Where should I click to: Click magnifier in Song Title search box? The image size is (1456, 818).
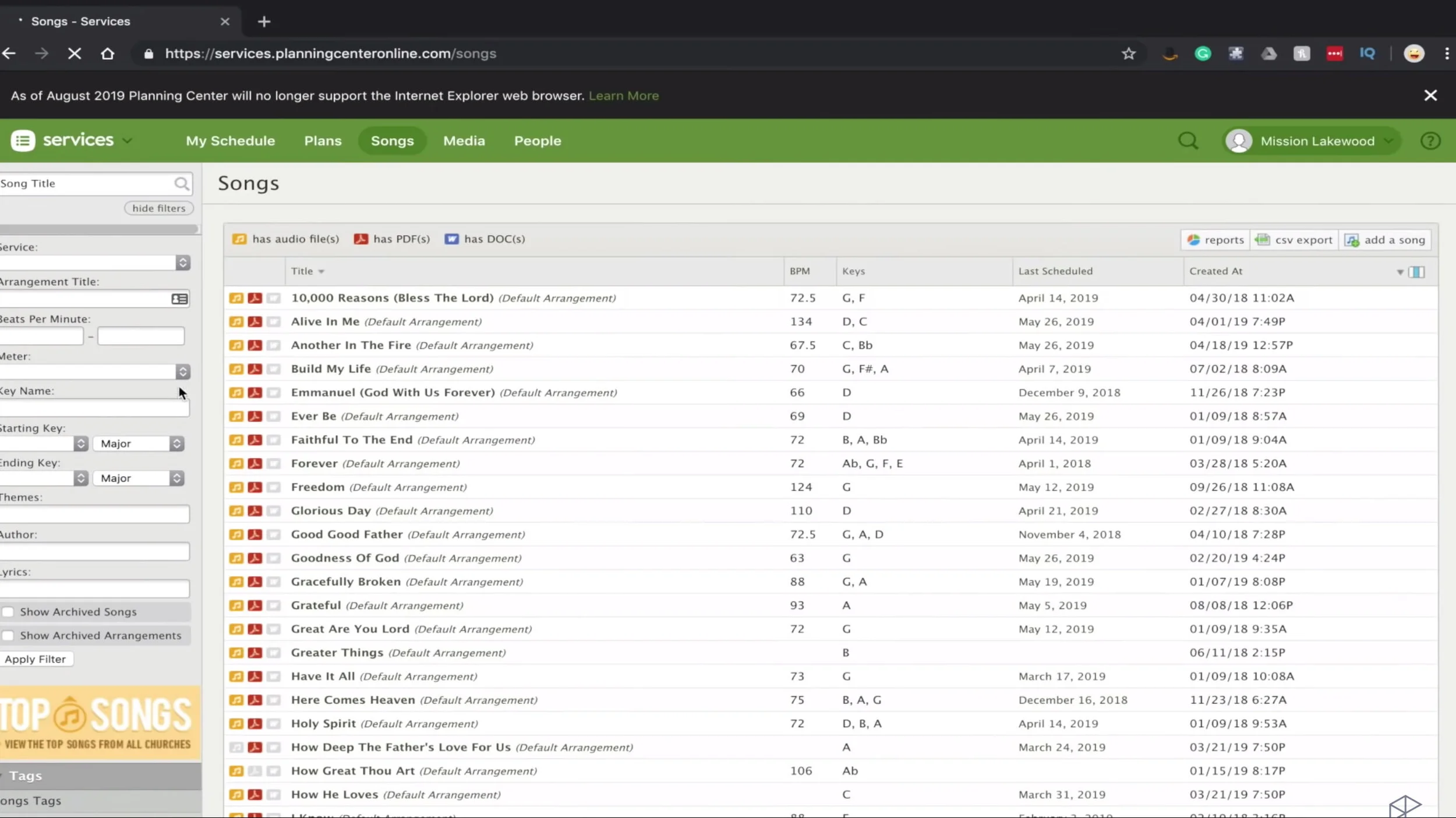[x=182, y=184]
